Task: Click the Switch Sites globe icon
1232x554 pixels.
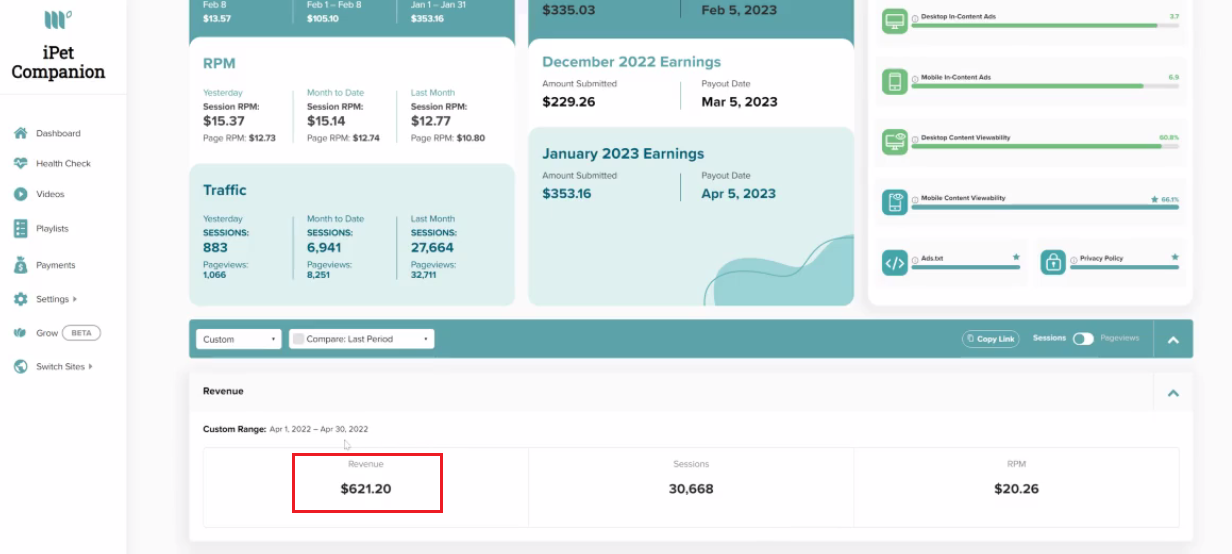Action: pos(20,367)
